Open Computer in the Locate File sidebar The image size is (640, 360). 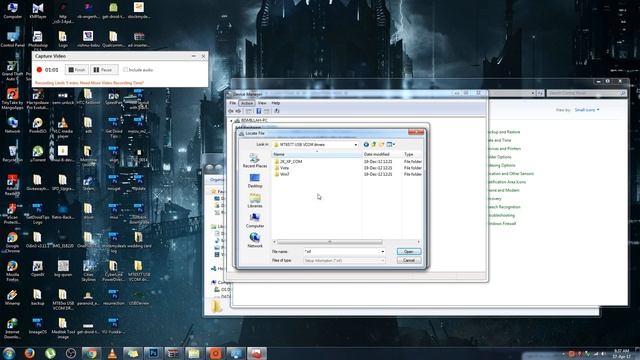(x=255, y=220)
